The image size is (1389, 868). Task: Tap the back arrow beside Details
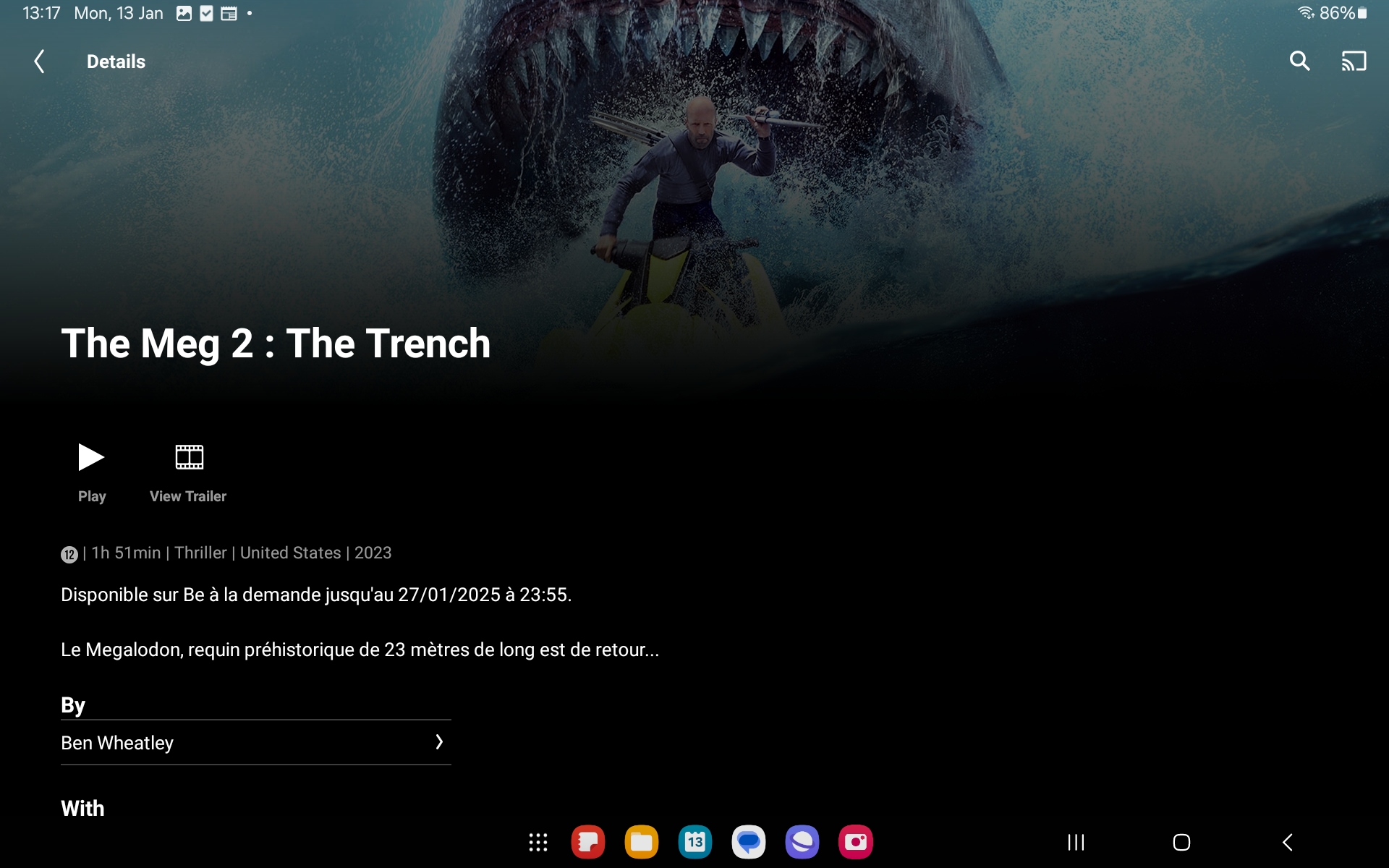pyautogui.click(x=40, y=61)
